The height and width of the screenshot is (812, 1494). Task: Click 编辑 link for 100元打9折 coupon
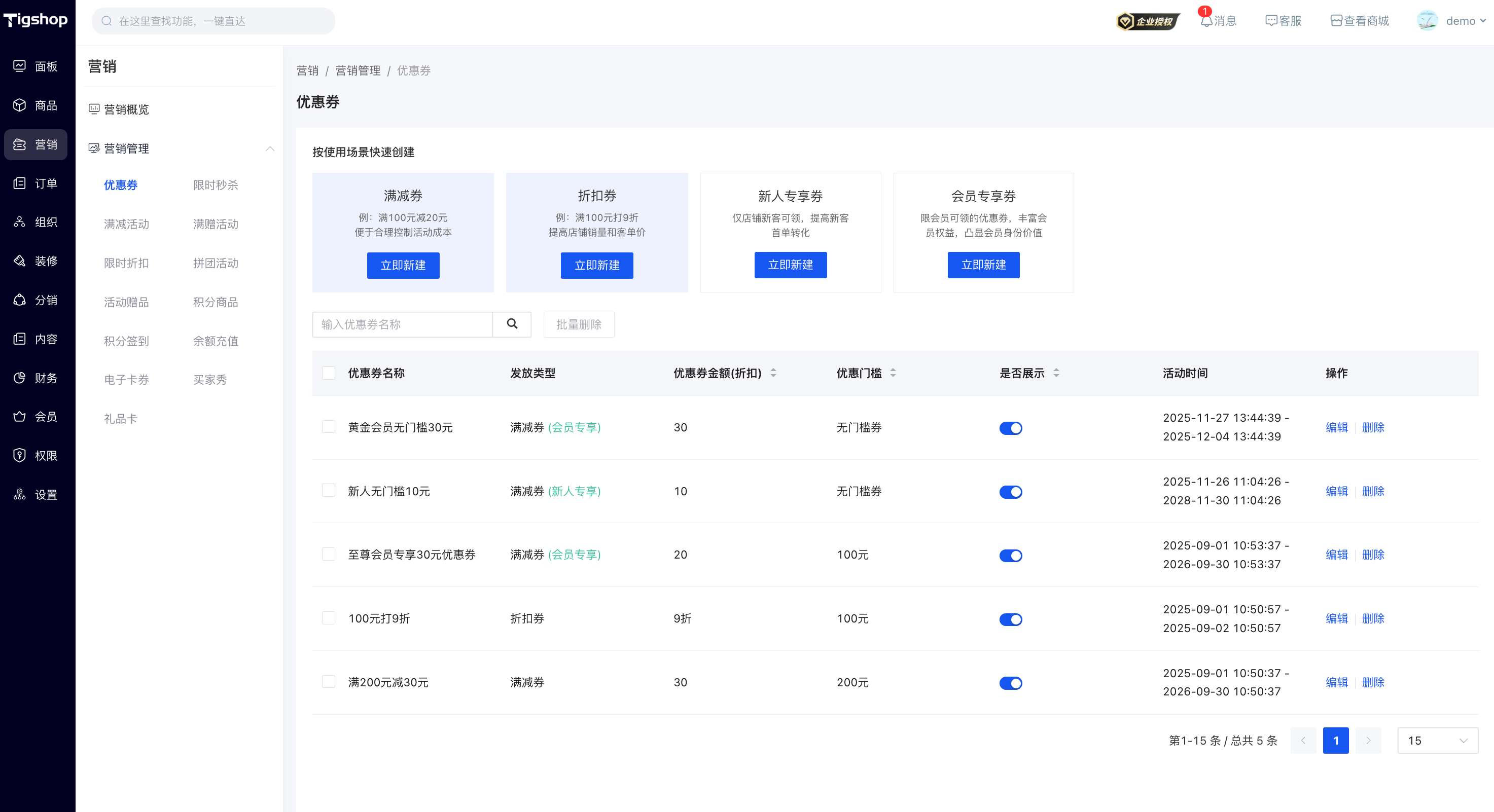click(1336, 618)
